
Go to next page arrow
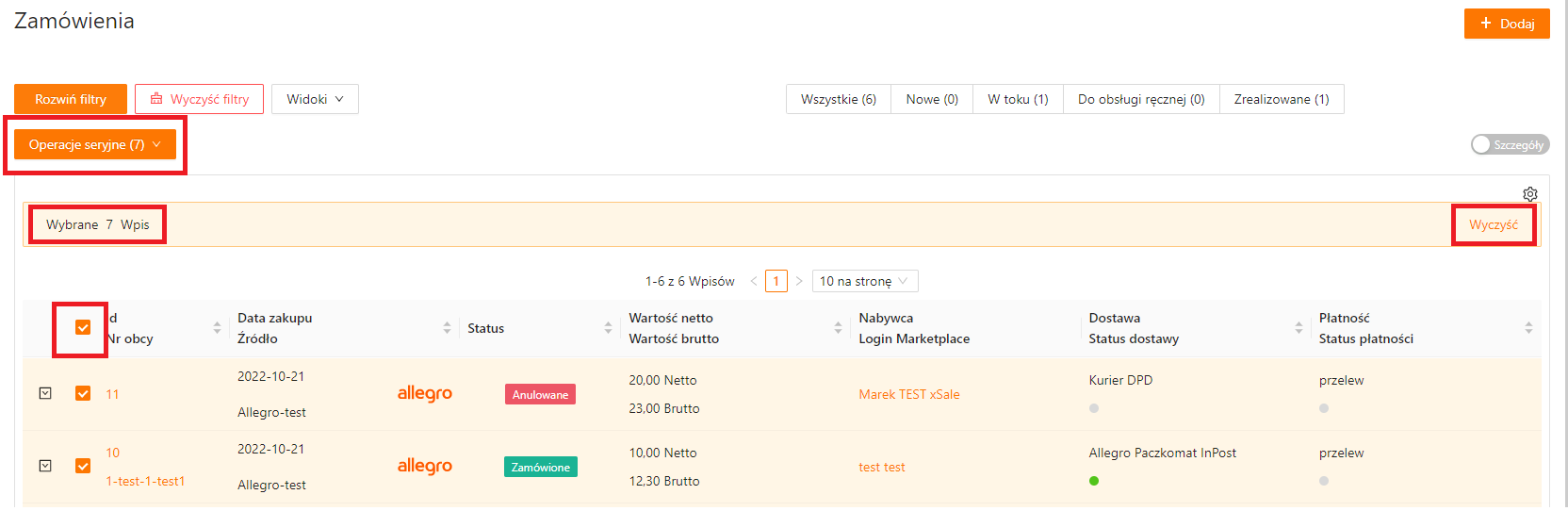(799, 281)
